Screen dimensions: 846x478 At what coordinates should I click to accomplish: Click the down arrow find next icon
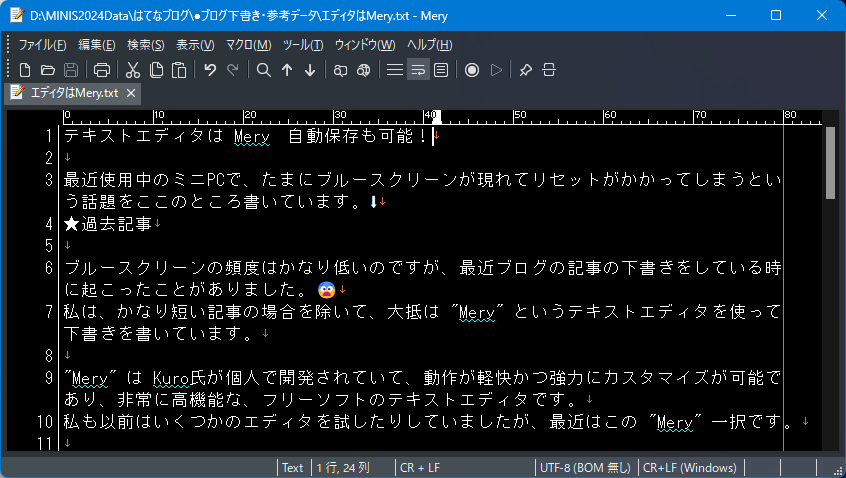[310, 70]
